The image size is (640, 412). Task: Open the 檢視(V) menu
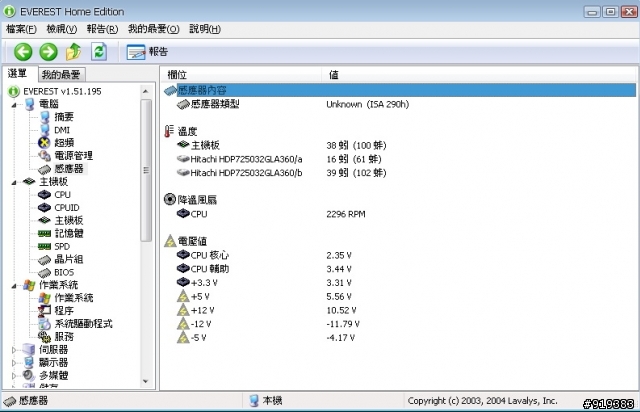(x=62, y=29)
